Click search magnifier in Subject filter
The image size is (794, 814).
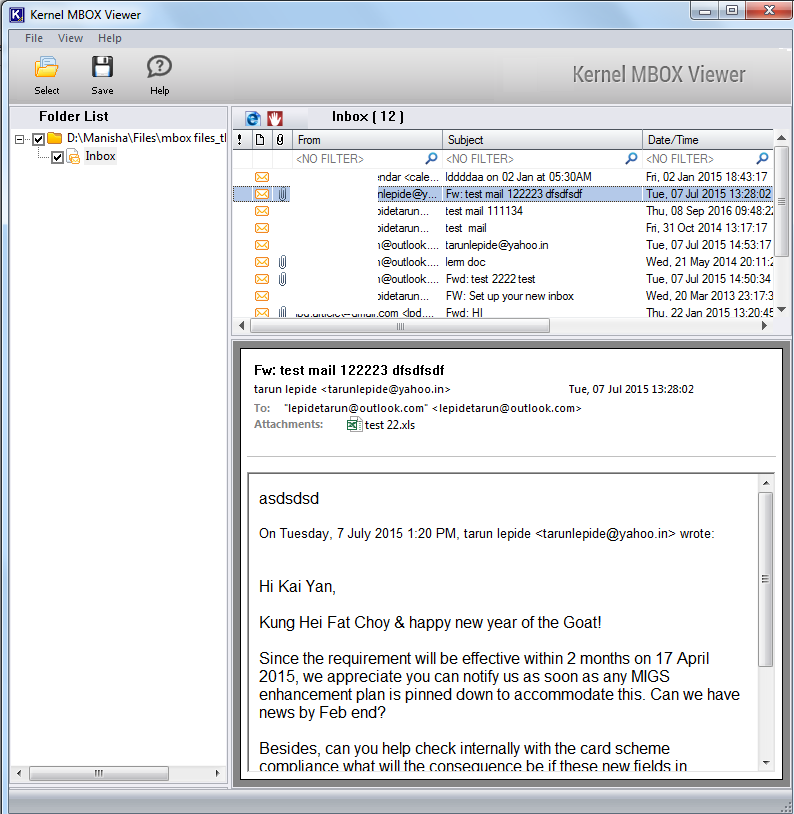point(631,158)
